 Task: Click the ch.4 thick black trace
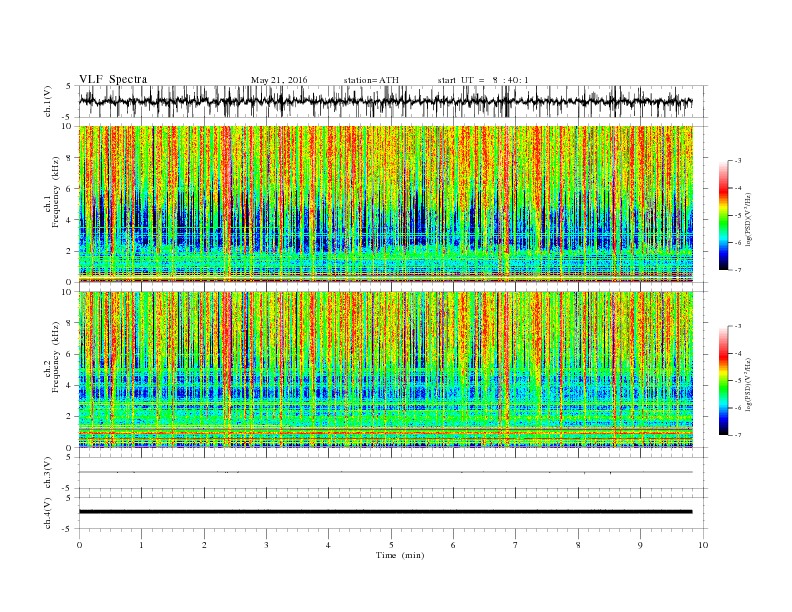(x=386, y=512)
